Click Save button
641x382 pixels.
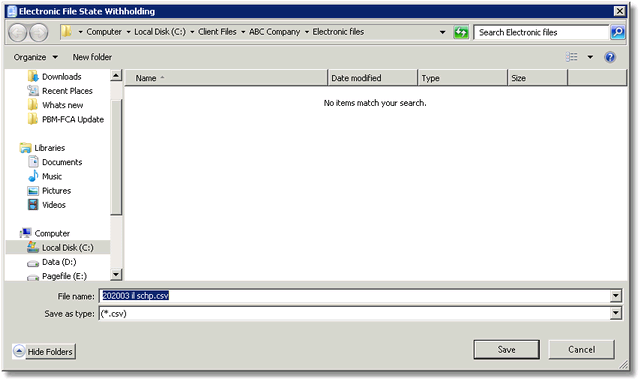506,349
